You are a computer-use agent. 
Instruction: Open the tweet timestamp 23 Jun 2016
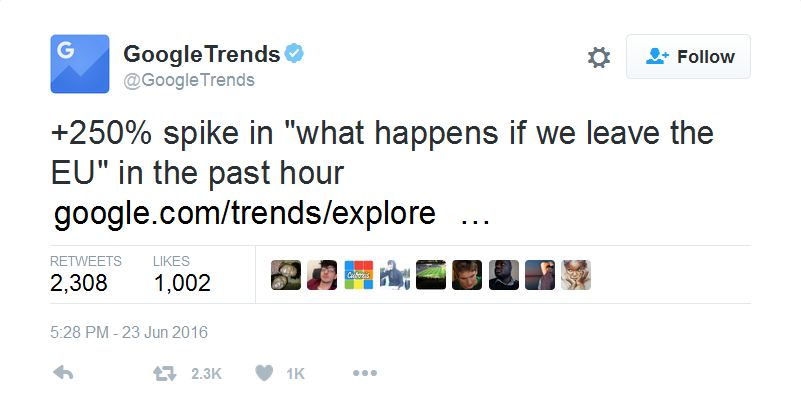[x=128, y=332]
